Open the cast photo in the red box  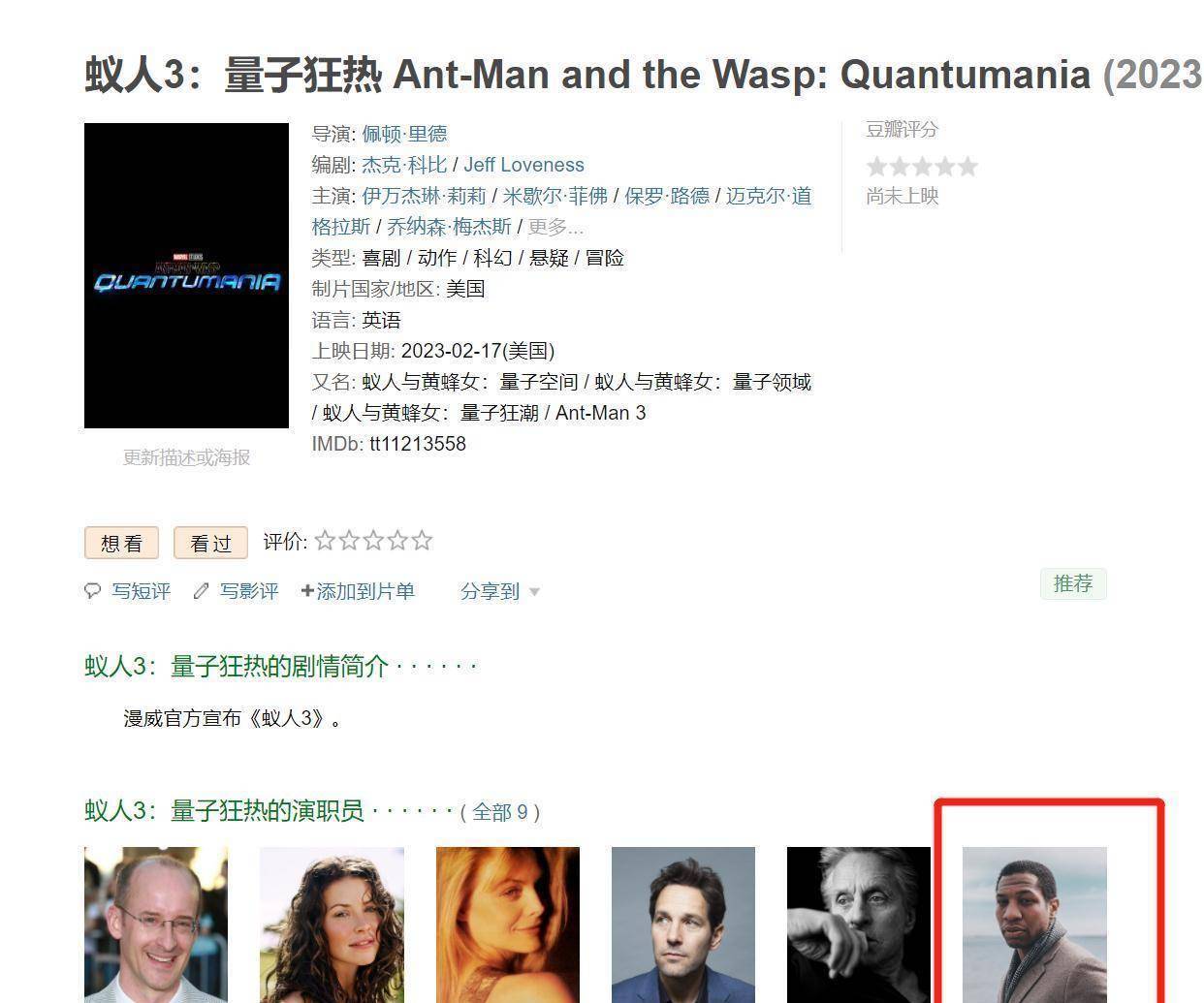(x=1034, y=925)
